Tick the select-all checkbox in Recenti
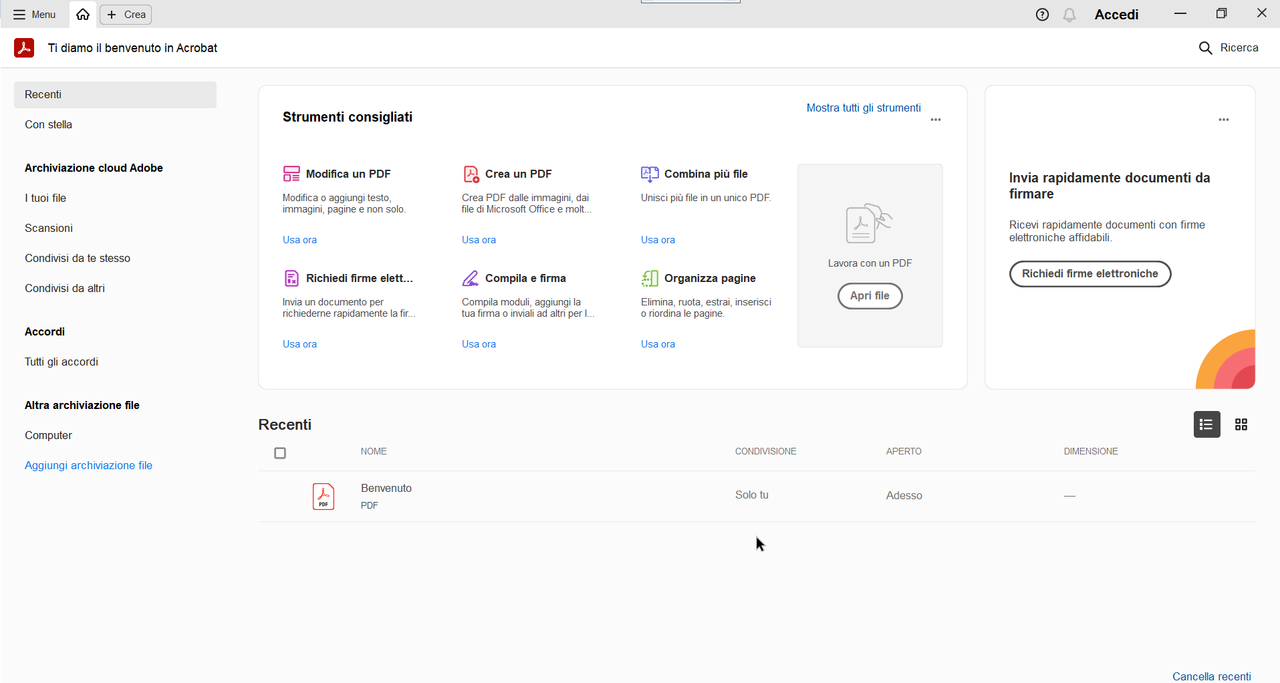The image size is (1280, 683). click(280, 453)
